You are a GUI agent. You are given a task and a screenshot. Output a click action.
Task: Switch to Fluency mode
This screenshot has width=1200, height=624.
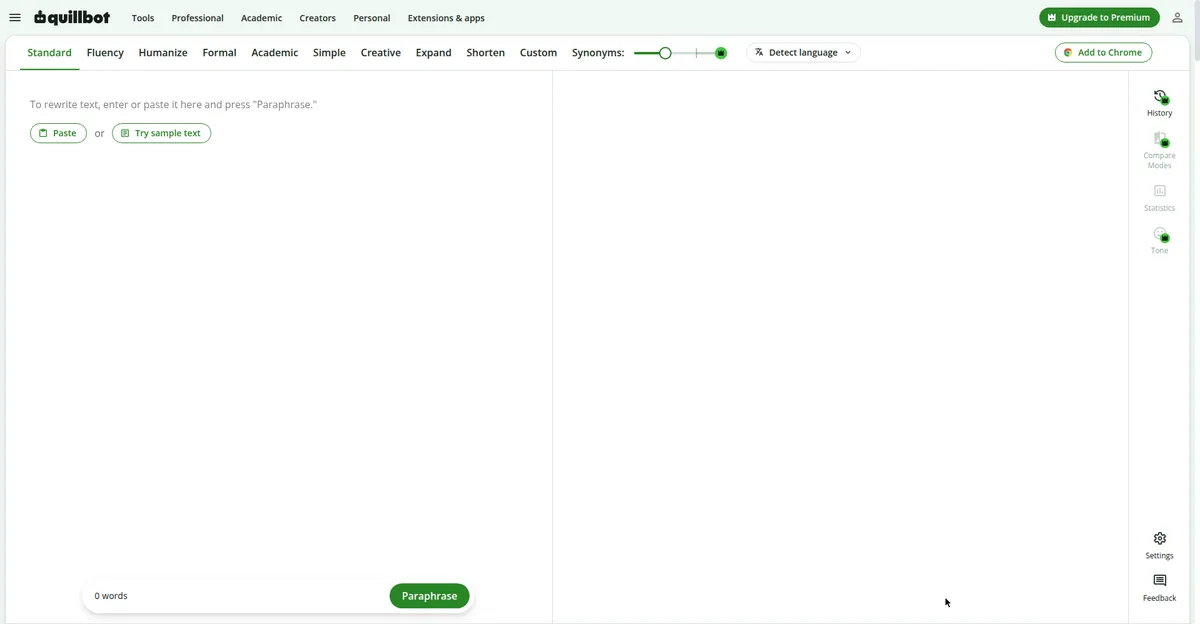tap(105, 53)
